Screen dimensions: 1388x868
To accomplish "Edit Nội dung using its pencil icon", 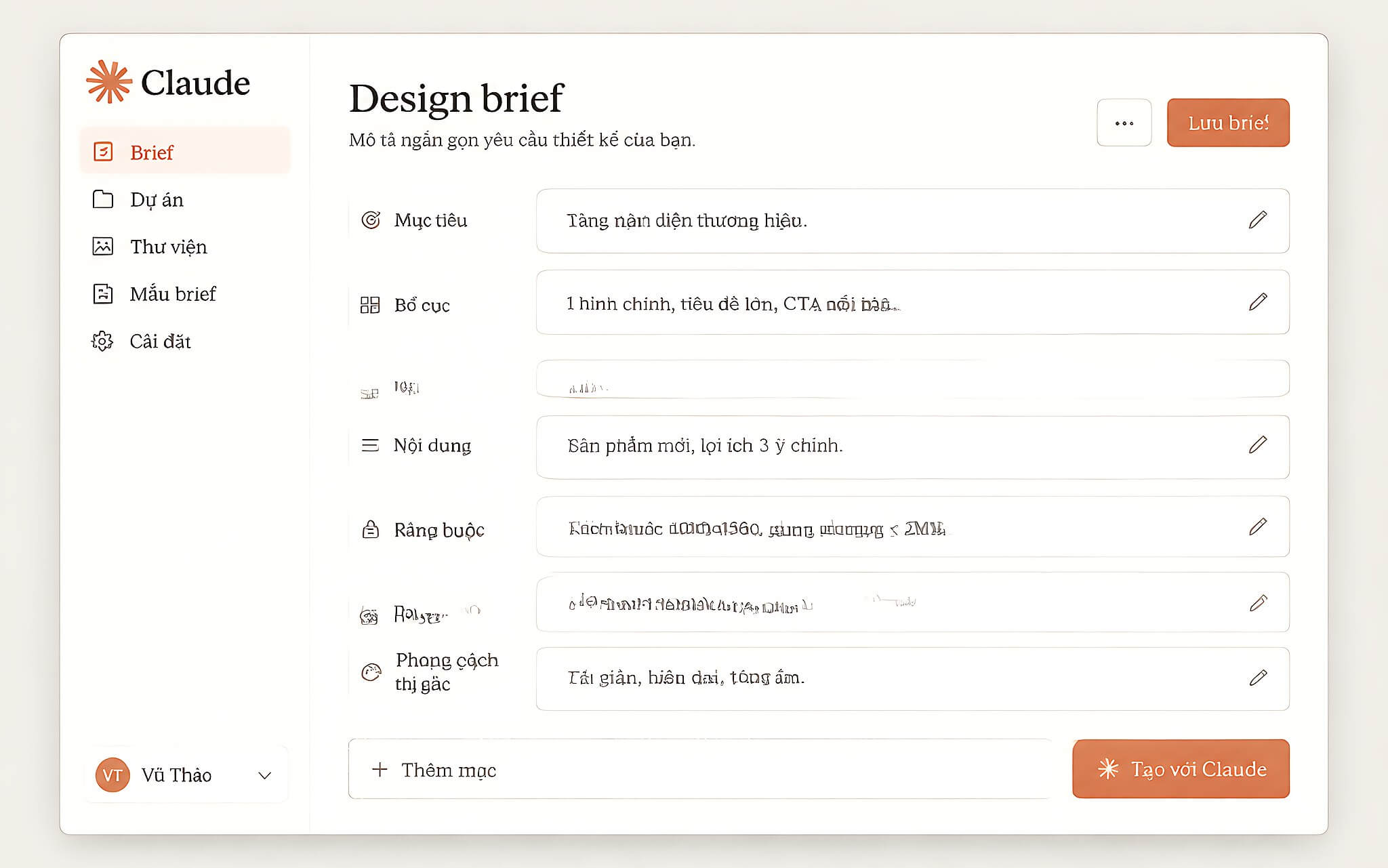I will click(x=1258, y=445).
